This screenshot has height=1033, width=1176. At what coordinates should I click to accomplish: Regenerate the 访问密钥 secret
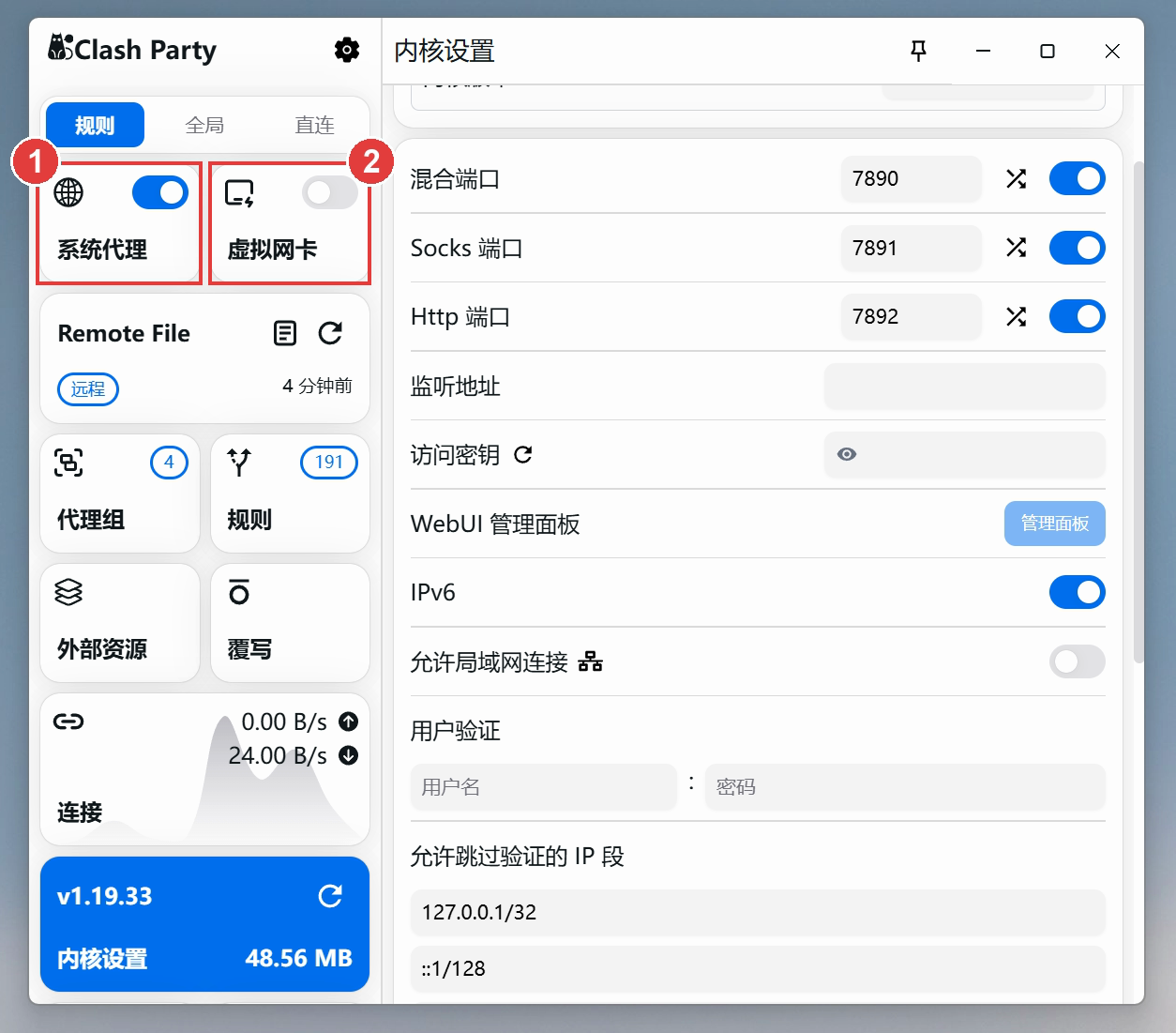523,455
